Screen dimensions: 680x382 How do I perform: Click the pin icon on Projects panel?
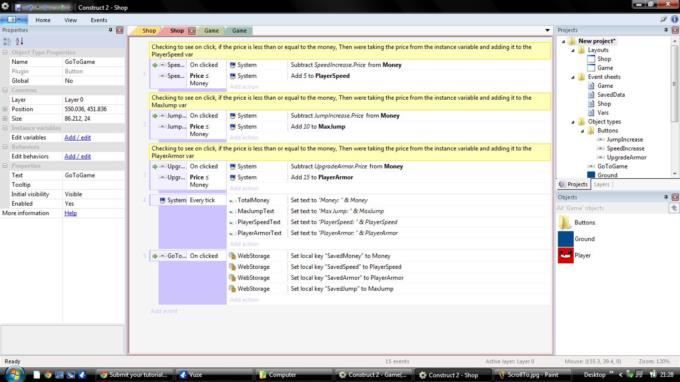click(666, 30)
